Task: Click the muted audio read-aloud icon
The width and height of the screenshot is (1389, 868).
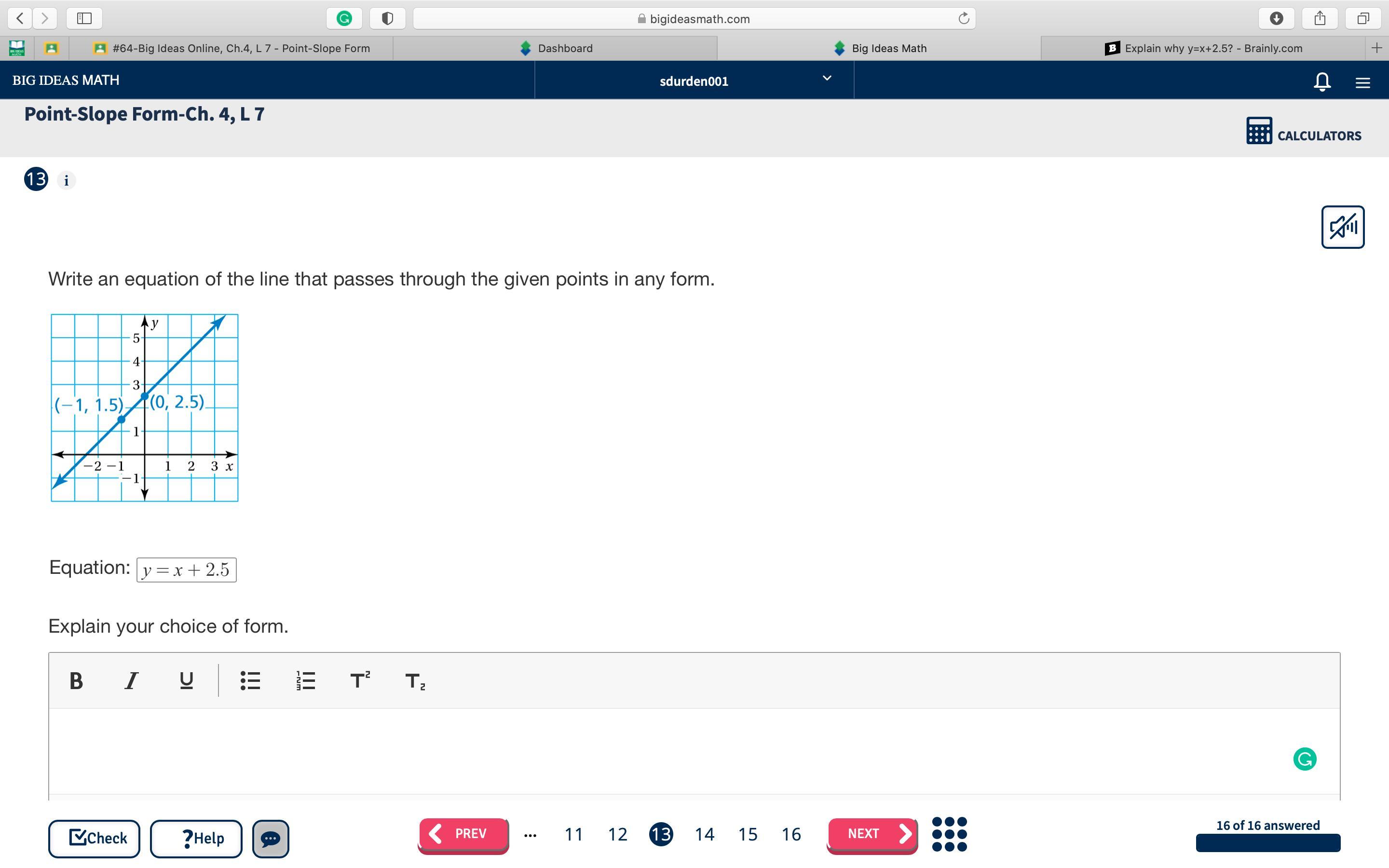Action: coord(1342,227)
